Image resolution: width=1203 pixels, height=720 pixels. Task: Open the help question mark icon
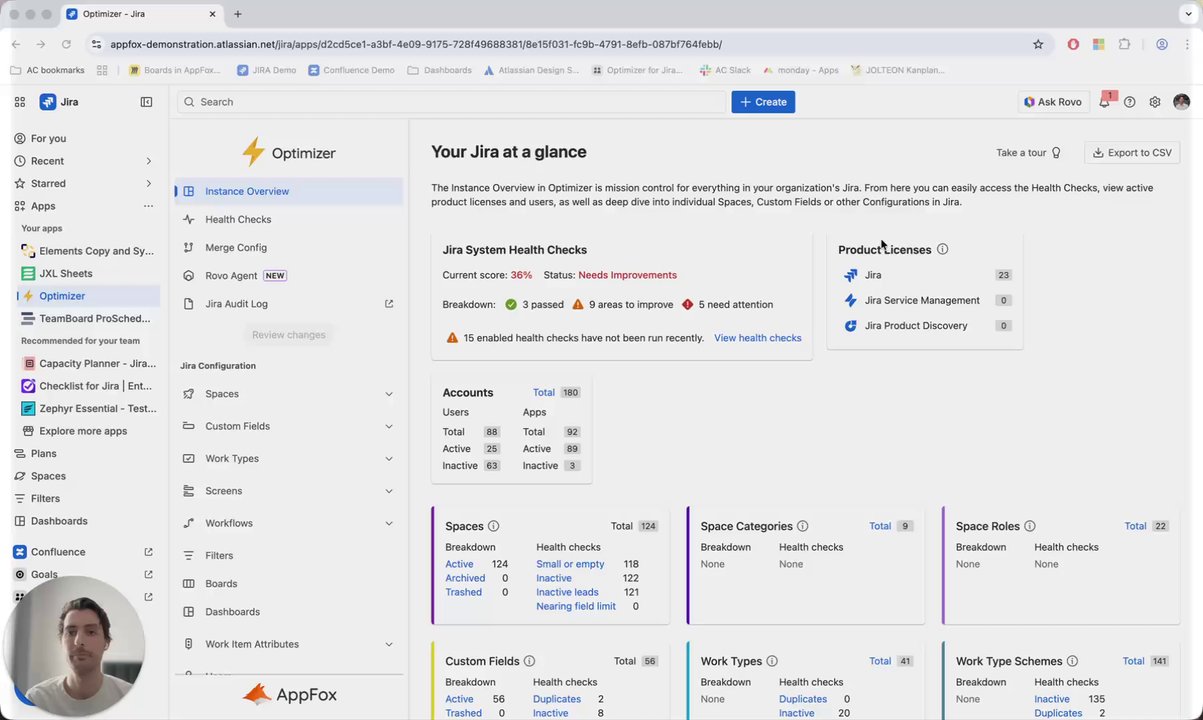pos(1130,102)
